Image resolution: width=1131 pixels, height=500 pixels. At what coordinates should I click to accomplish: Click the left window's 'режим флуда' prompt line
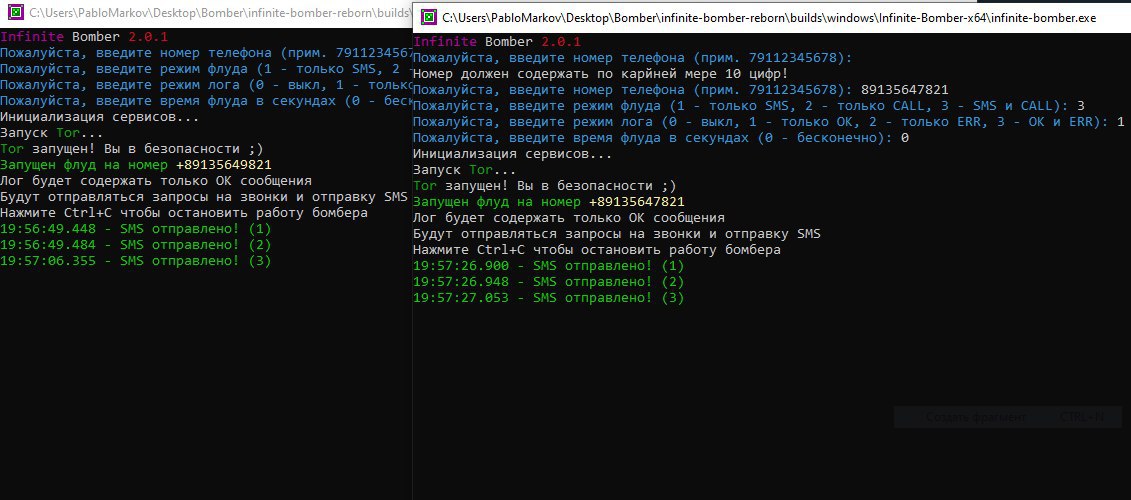tap(206, 69)
